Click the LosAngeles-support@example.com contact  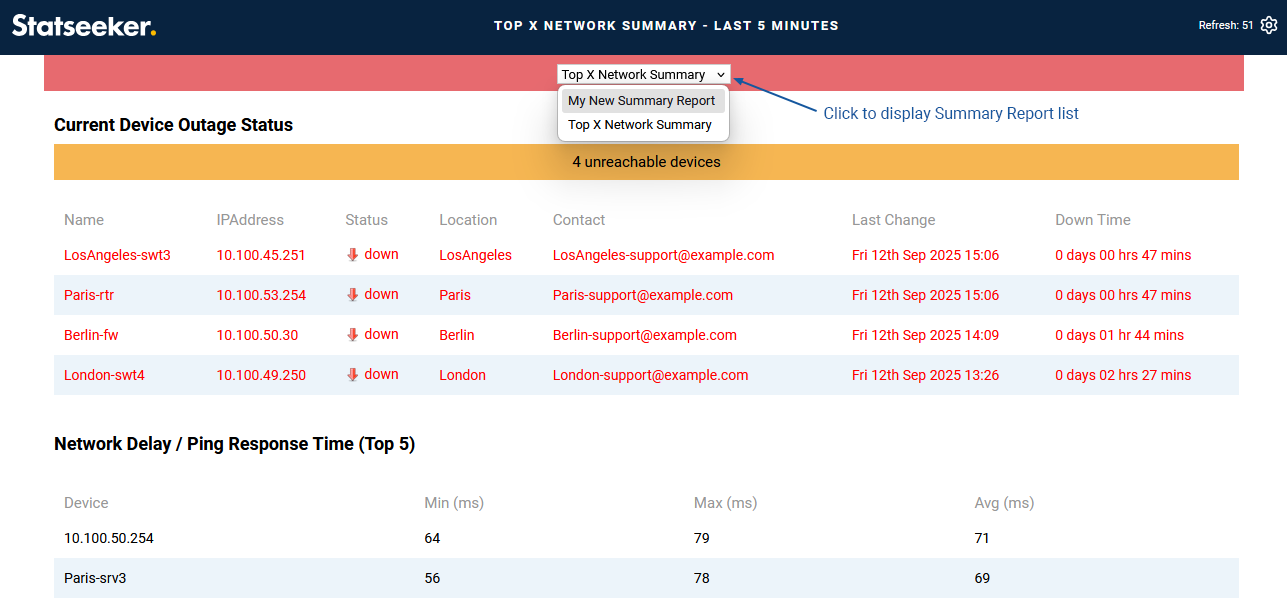tap(663, 255)
